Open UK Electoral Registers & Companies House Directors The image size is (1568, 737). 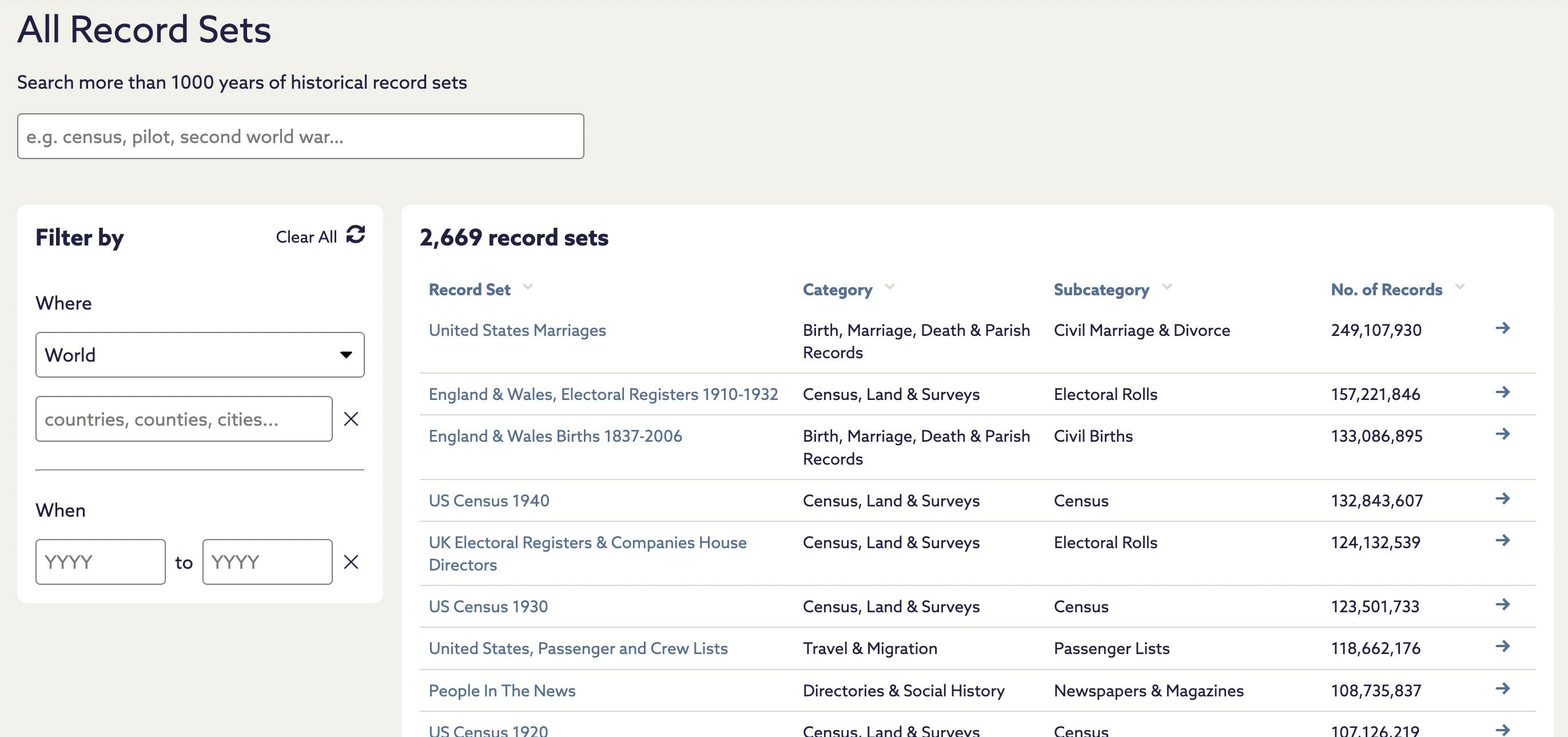pyautogui.click(x=587, y=554)
